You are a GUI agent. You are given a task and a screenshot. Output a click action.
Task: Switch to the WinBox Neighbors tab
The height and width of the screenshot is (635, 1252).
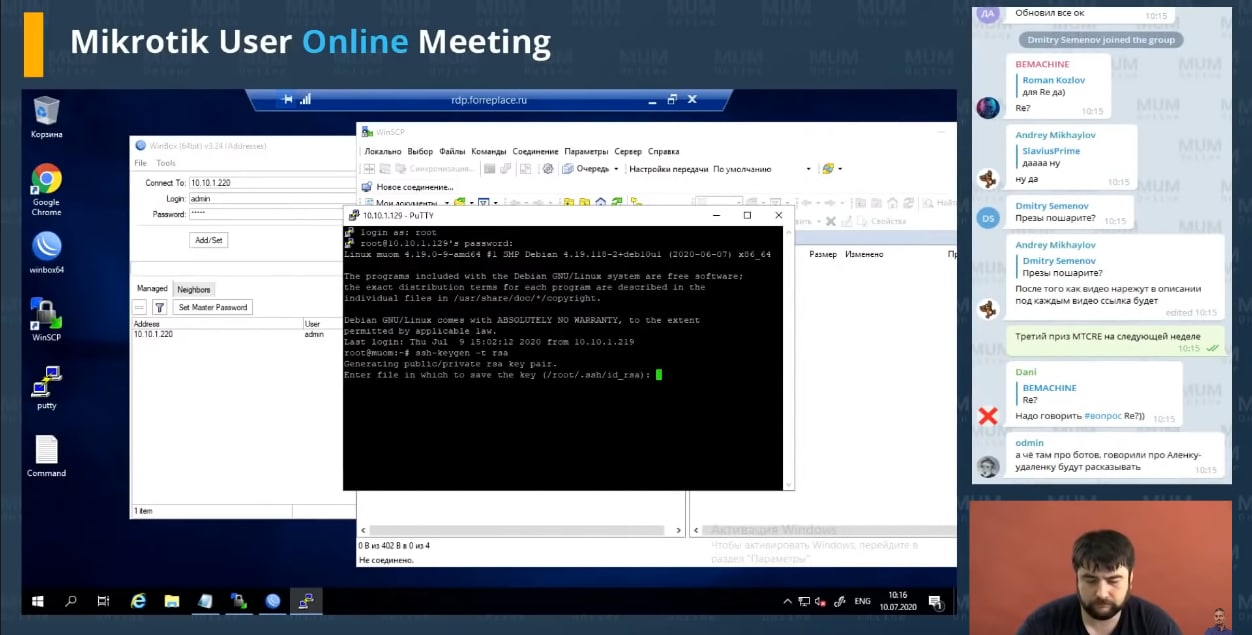(194, 289)
